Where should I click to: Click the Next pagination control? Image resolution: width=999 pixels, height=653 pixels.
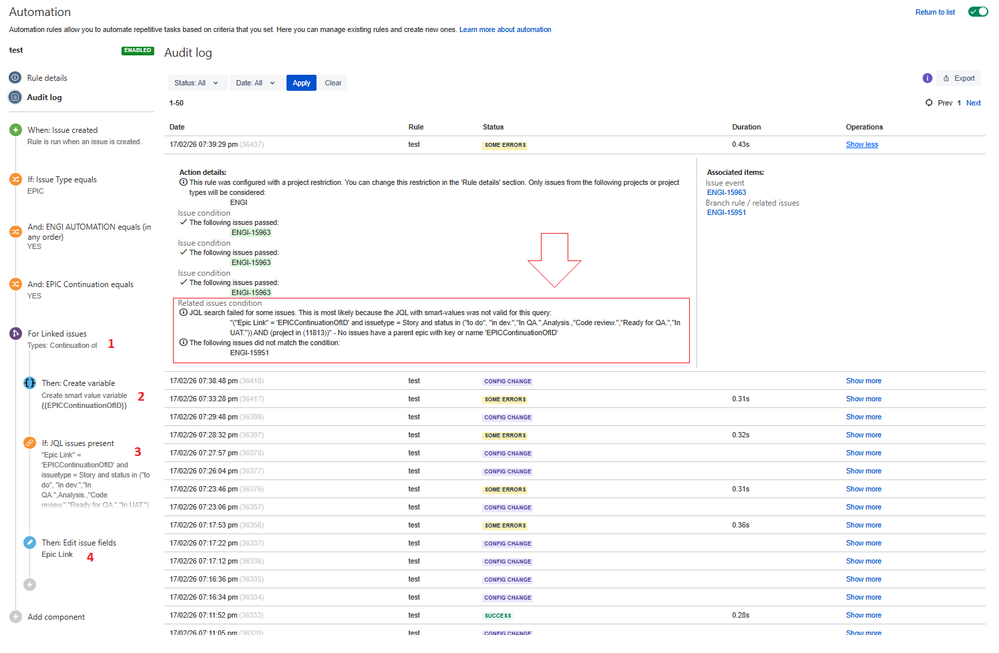click(973, 102)
